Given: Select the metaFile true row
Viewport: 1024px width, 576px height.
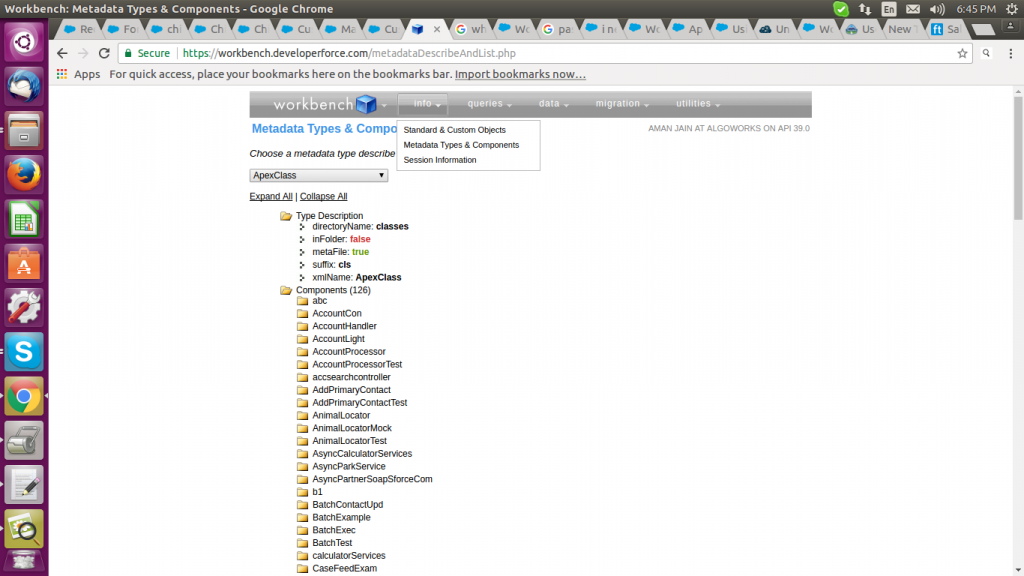Looking at the screenshot, I should point(340,252).
